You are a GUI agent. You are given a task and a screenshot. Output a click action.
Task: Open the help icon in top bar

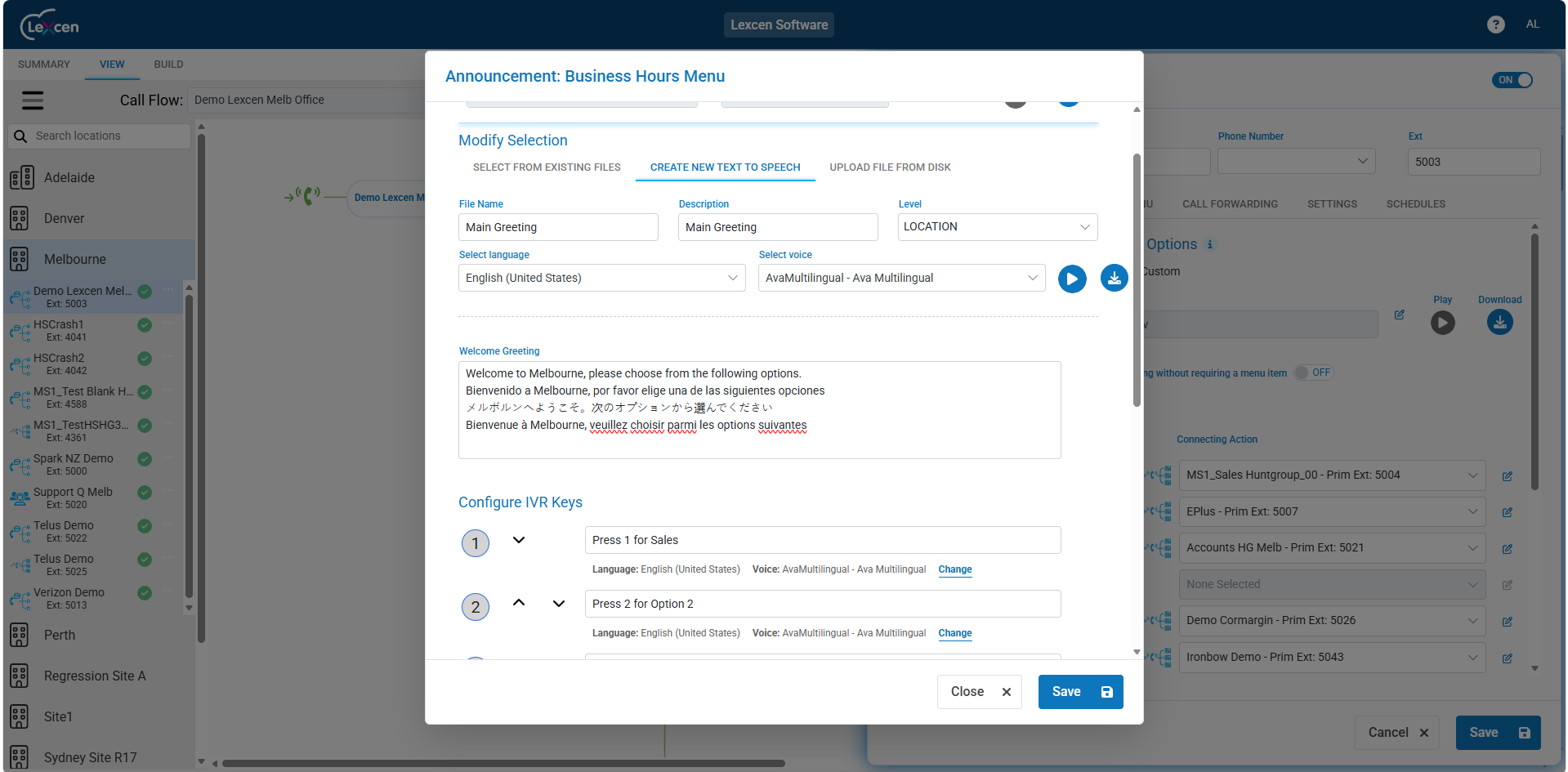[1495, 25]
